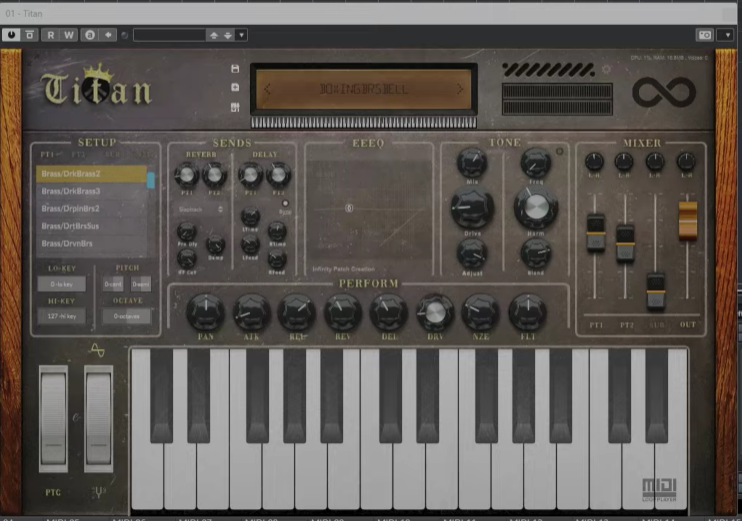Image resolution: width=742 pixels, height=521 pixels.
Task: Open the dropdown next to the camera icon
Action: [x=727, y=35]
